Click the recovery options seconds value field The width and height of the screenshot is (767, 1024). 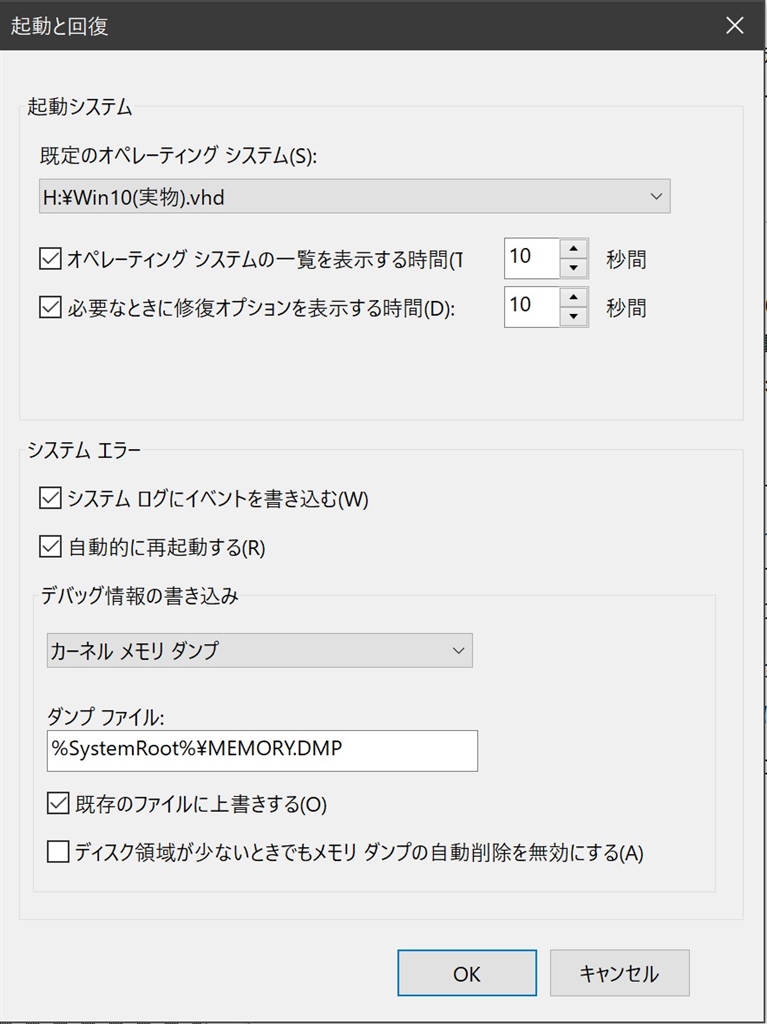click(x=530, y=306)
